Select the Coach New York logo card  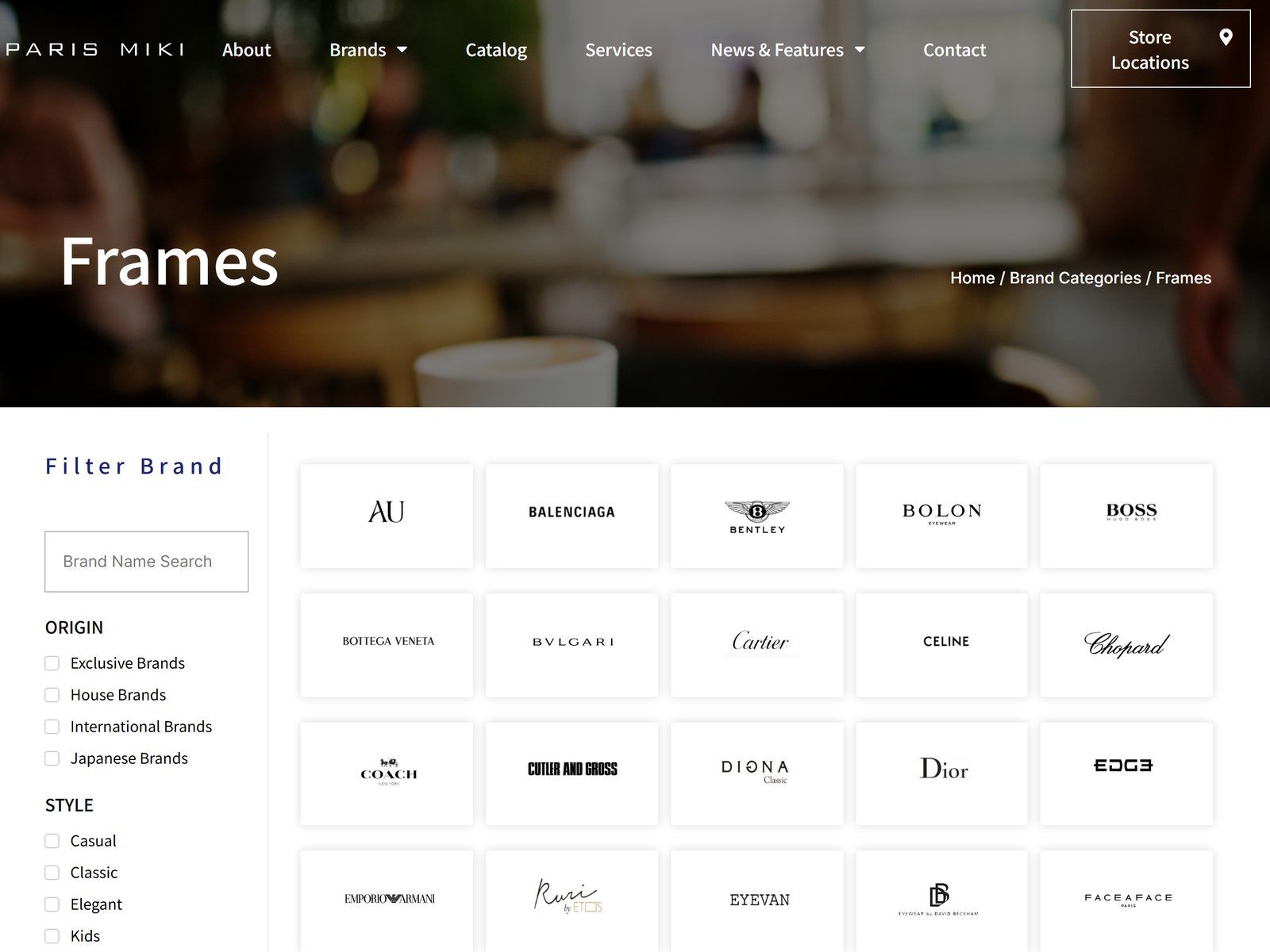pyautogui.click(x=387, y=773)
